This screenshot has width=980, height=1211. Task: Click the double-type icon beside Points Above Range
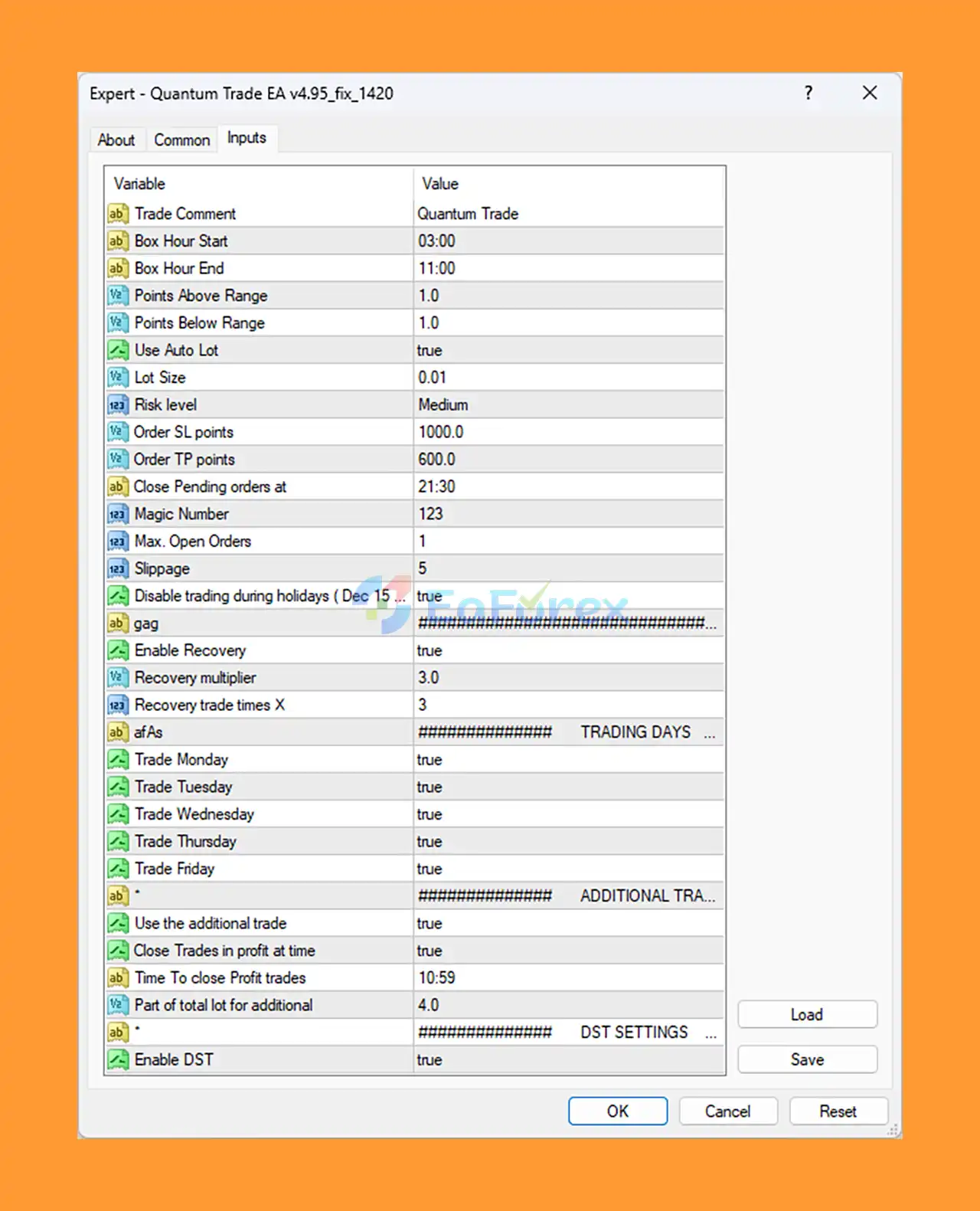(117, 296)
